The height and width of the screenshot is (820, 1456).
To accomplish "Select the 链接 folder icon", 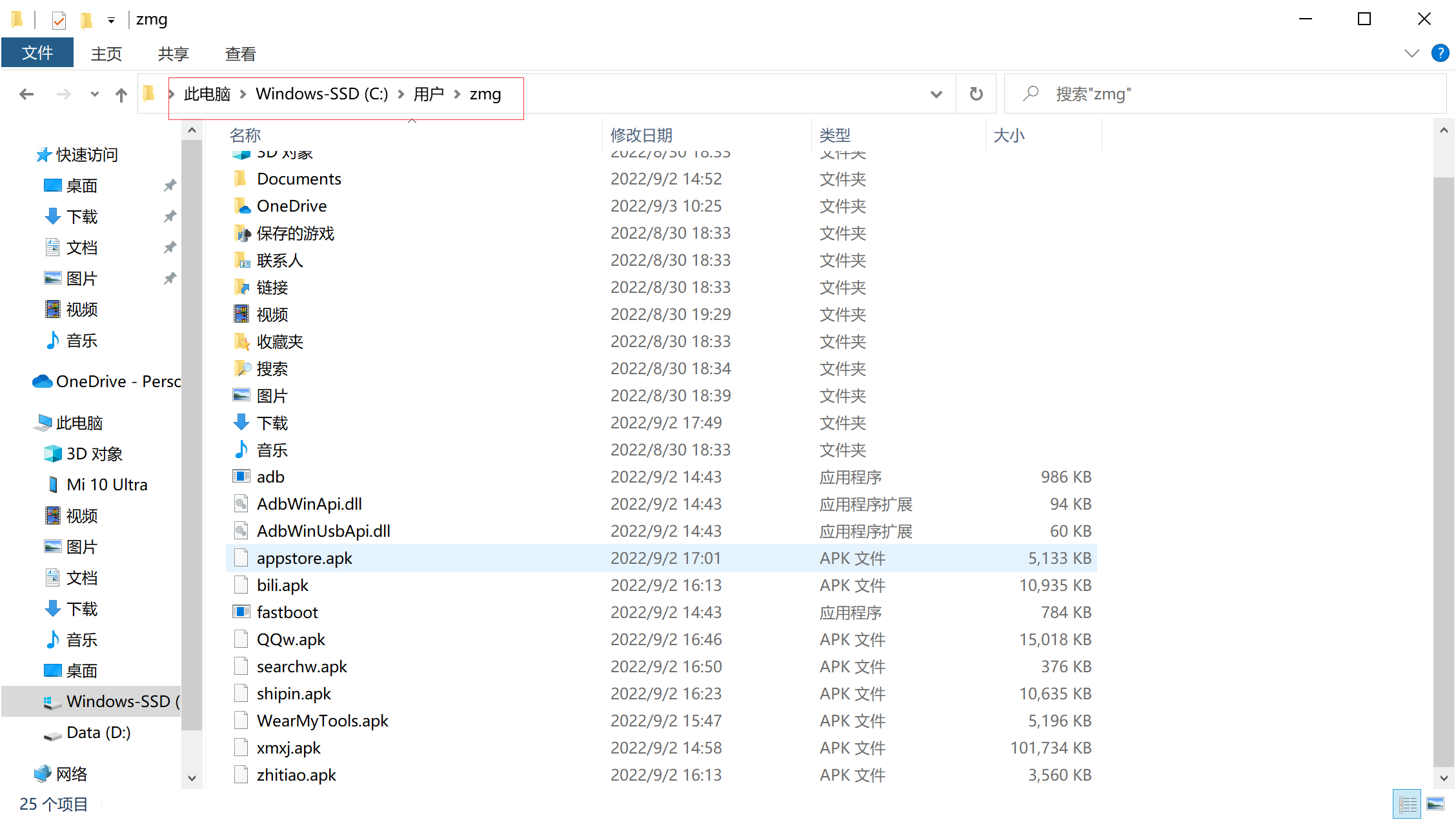I will [x=241, y=286].
